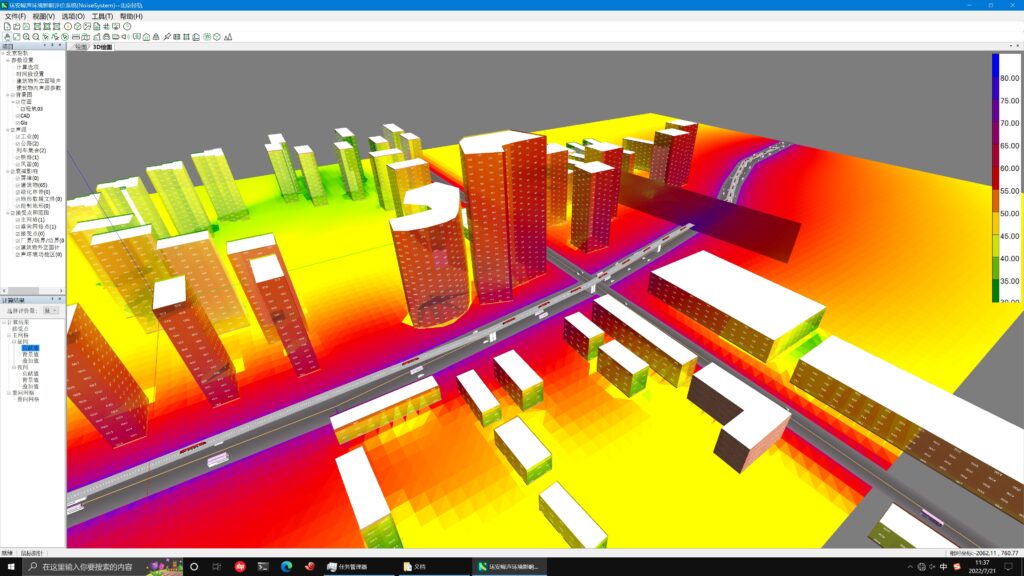Collapse the 声源 tree node

point(5,130)
